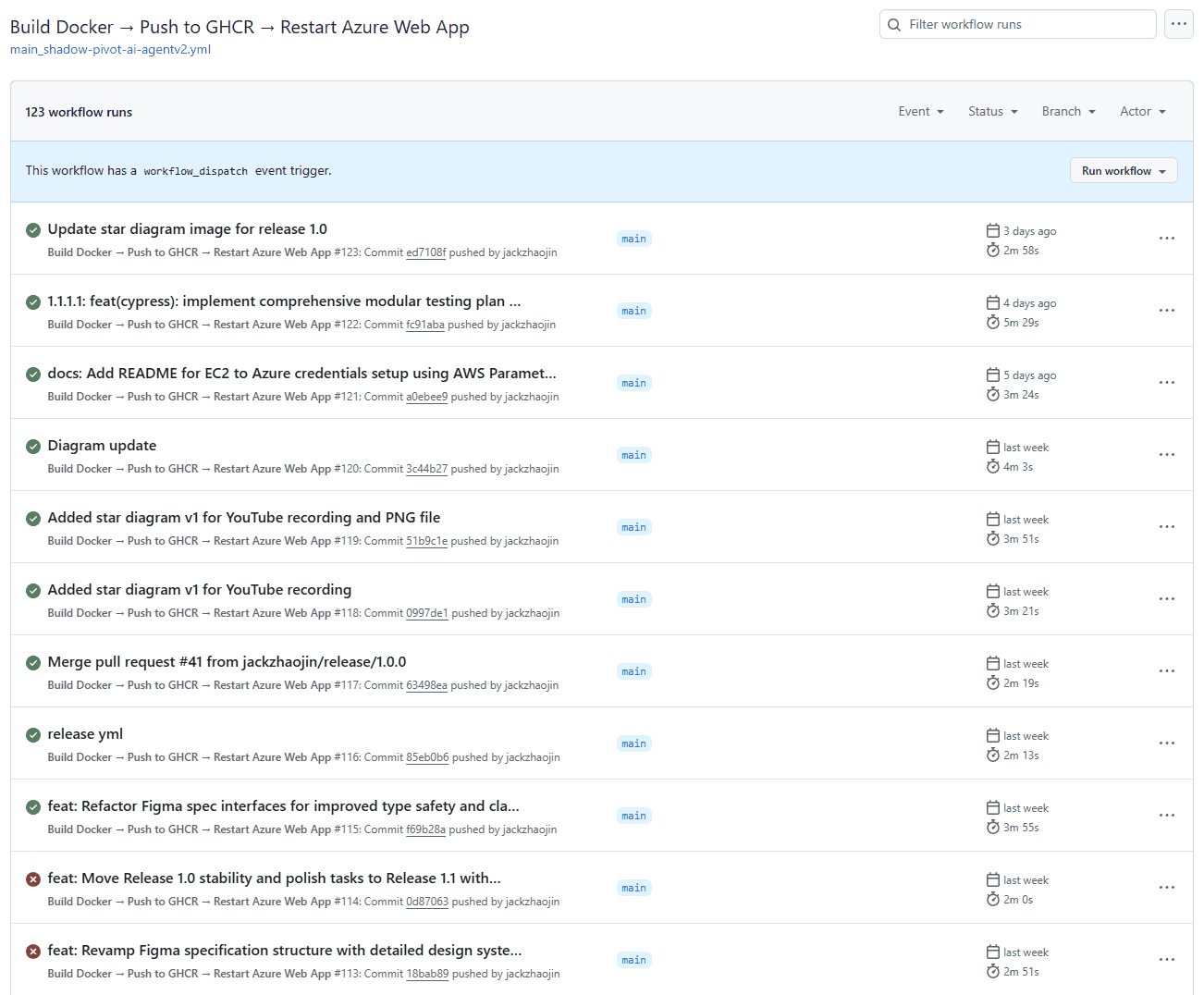Click search icon in filter box
The image size is (1204, 995).
pos(894,25)
